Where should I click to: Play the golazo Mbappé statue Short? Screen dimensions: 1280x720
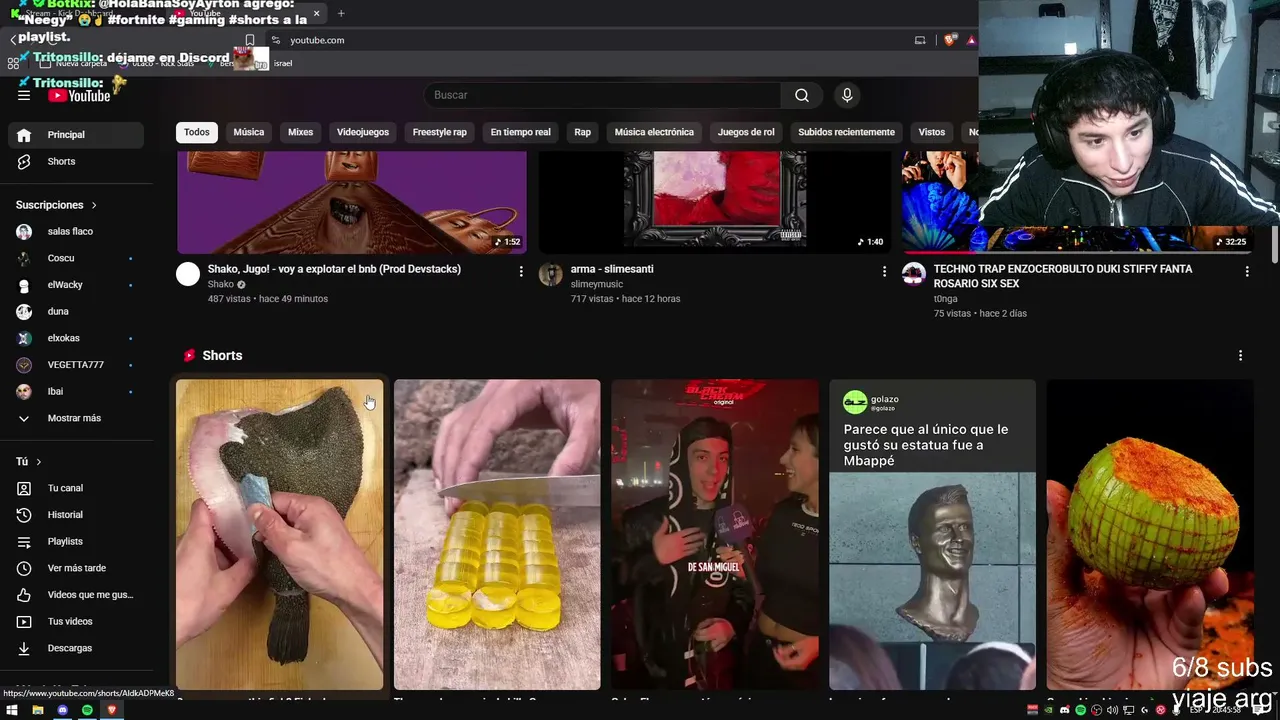tap(933, 534)
